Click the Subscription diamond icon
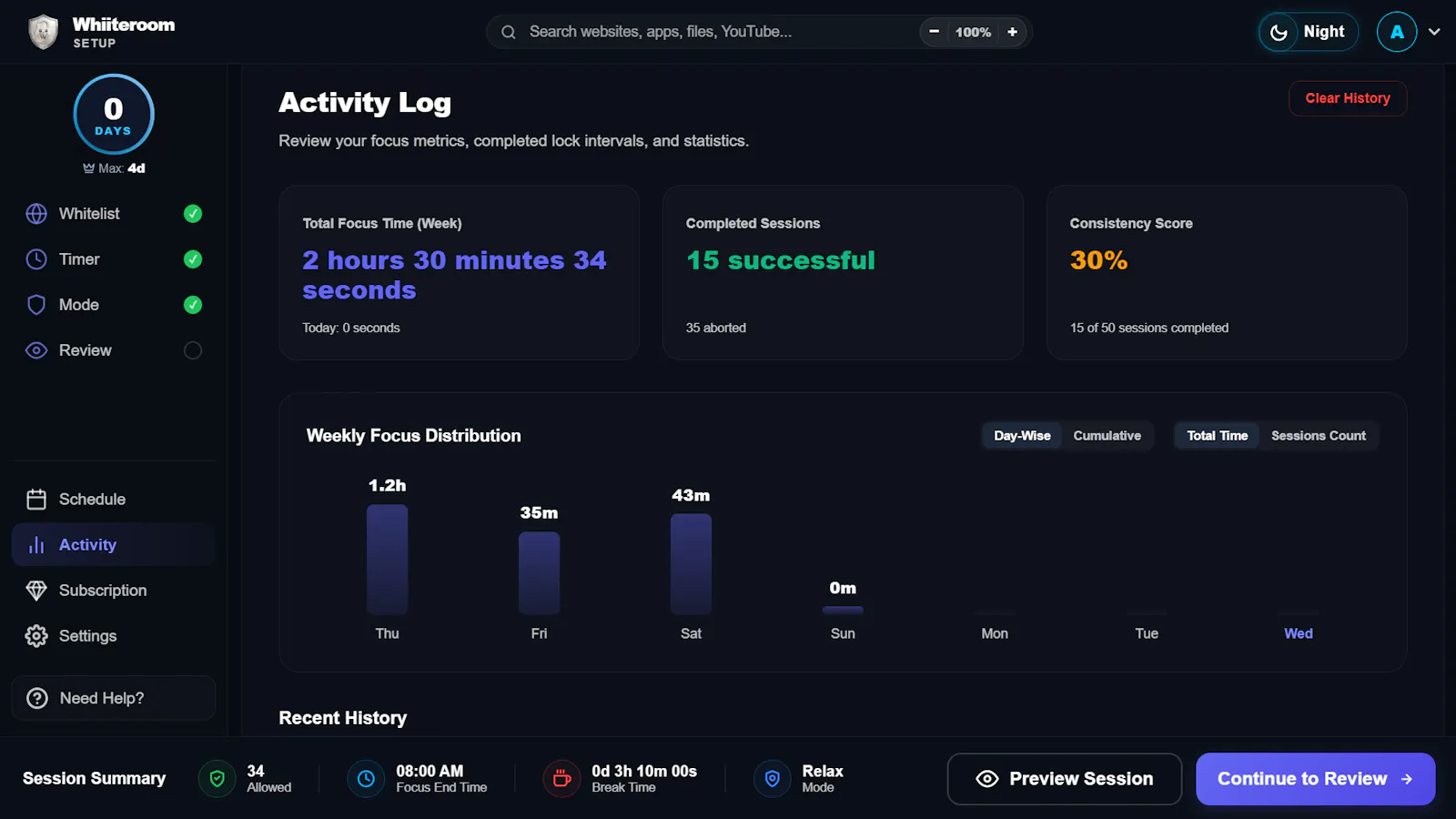The width and height of the screenshot is (1456, 819). tap(36, 591)
